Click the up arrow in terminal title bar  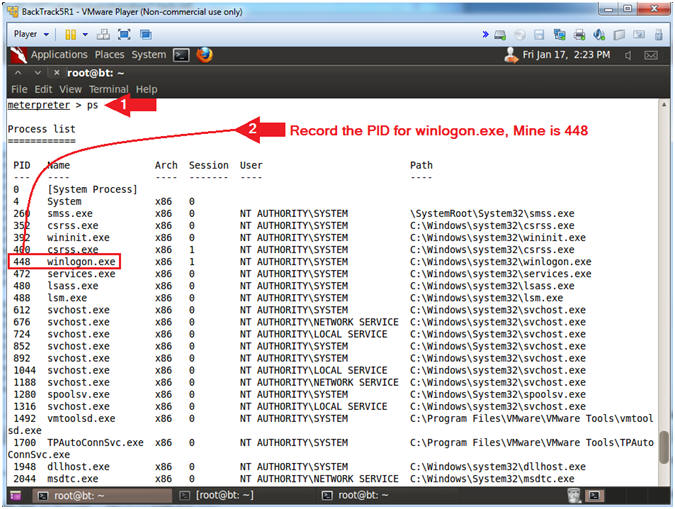(18, 73)
